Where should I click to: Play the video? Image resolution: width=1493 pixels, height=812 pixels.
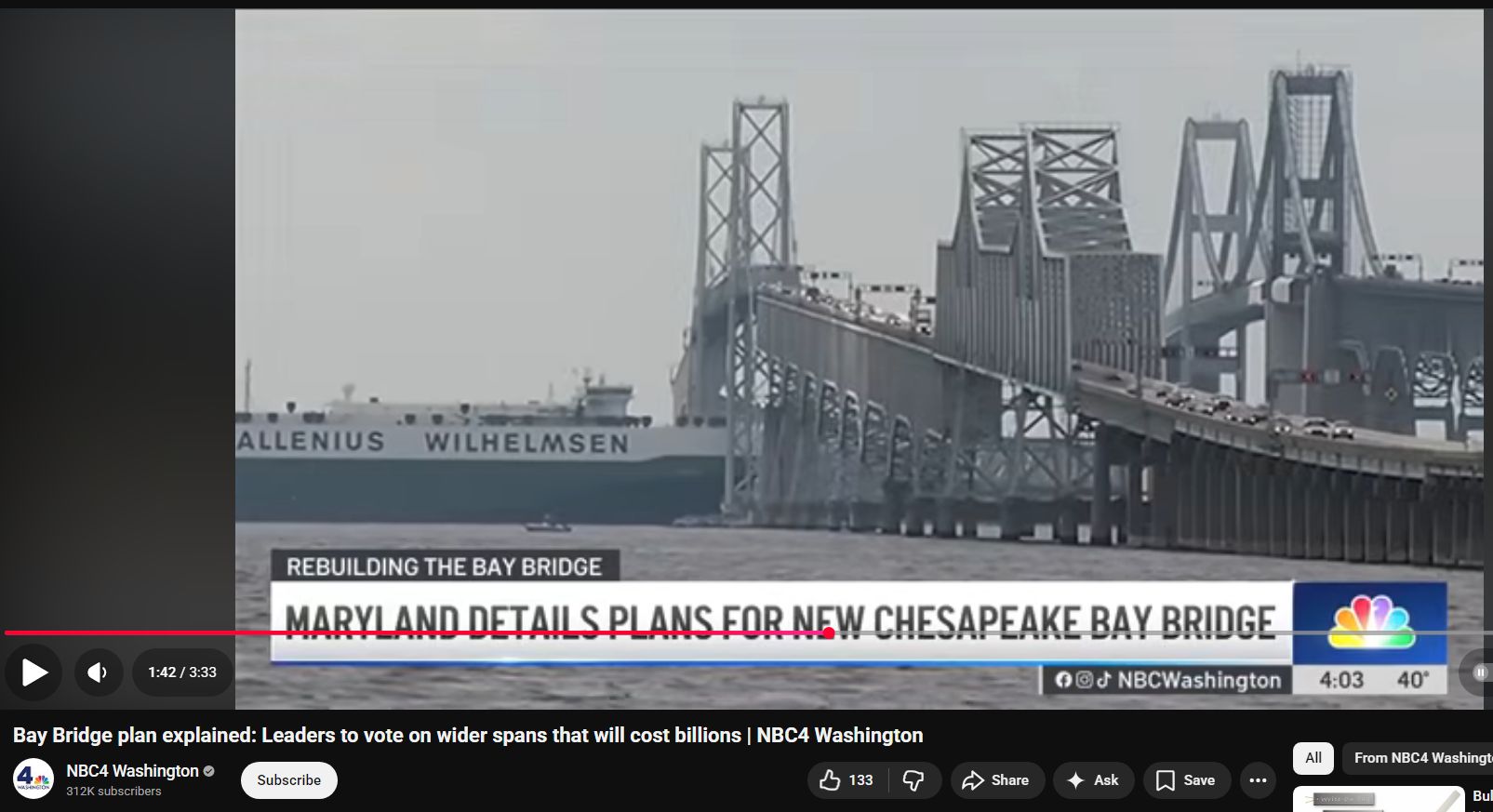point(33,672)
